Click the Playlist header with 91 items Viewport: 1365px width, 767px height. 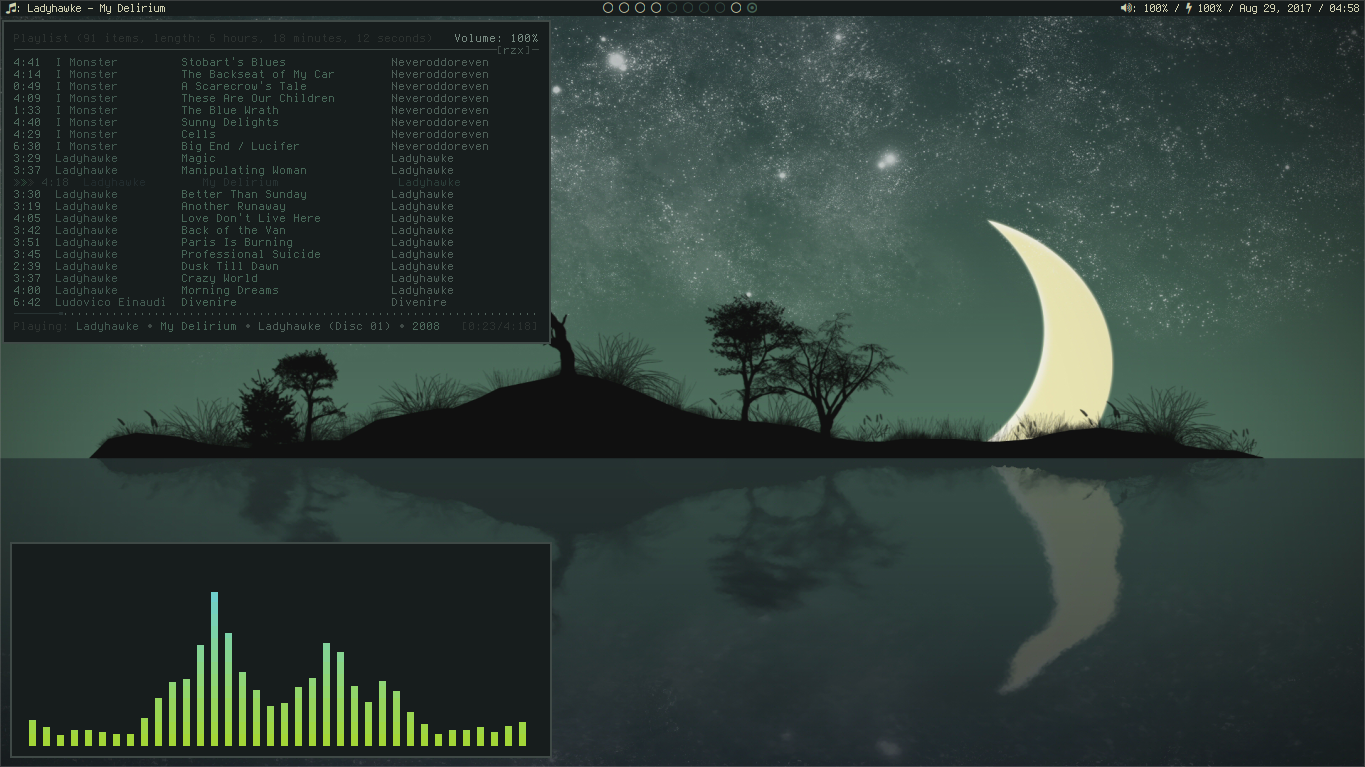click(223, 38)
